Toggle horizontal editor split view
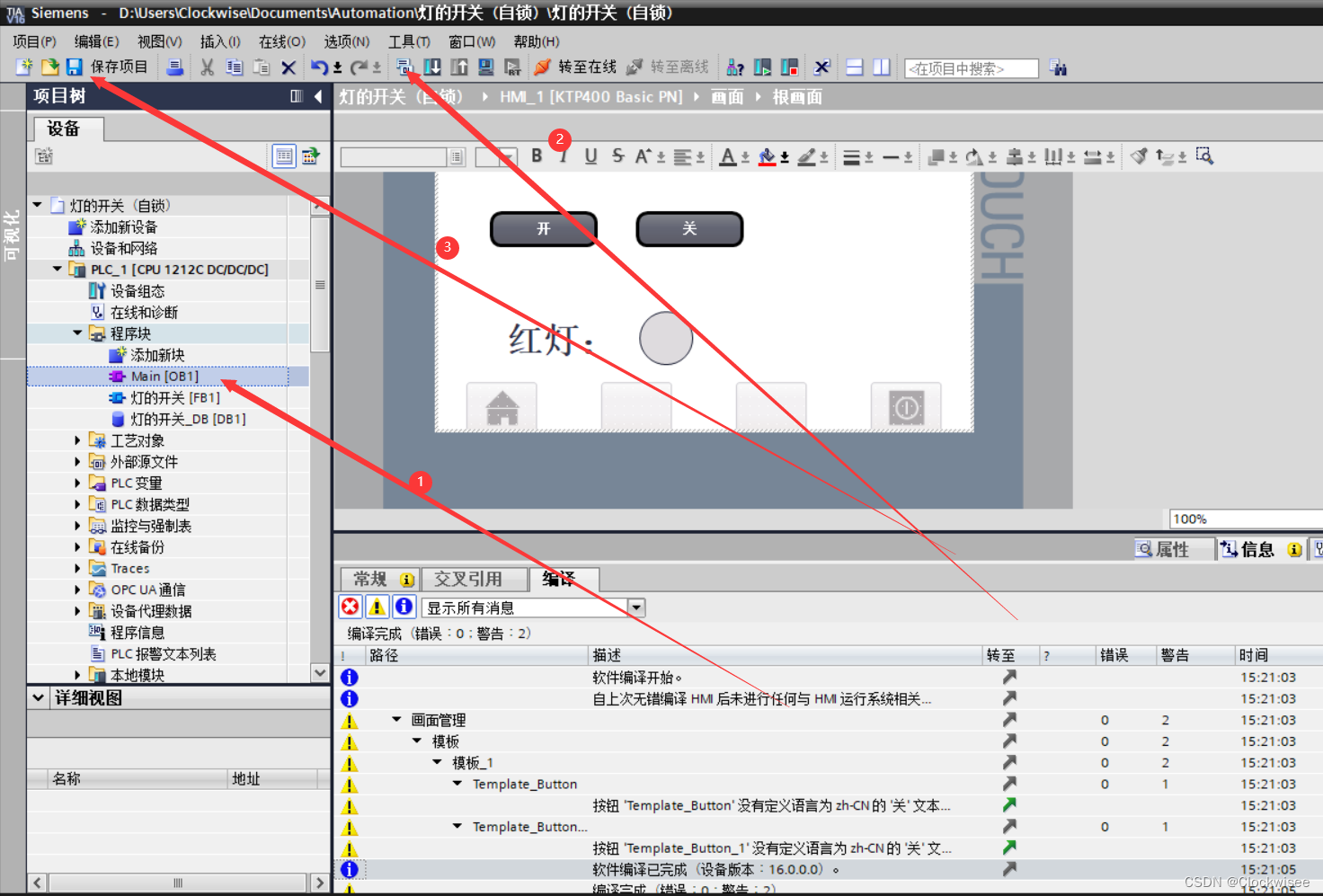 [x=855, y=67]
